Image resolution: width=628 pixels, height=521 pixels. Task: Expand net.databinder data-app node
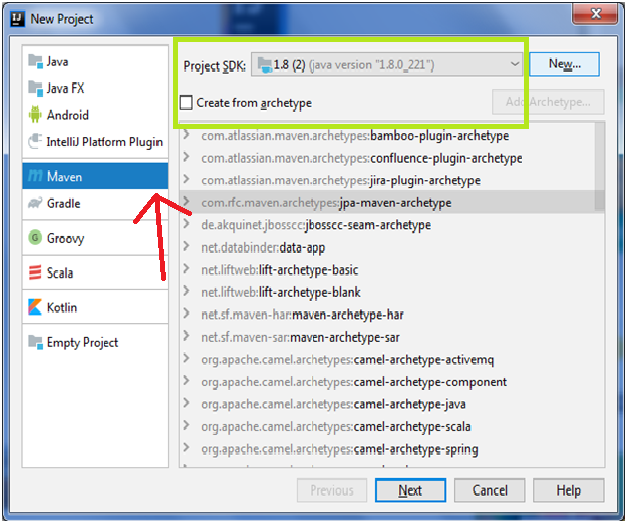point(186,247)
